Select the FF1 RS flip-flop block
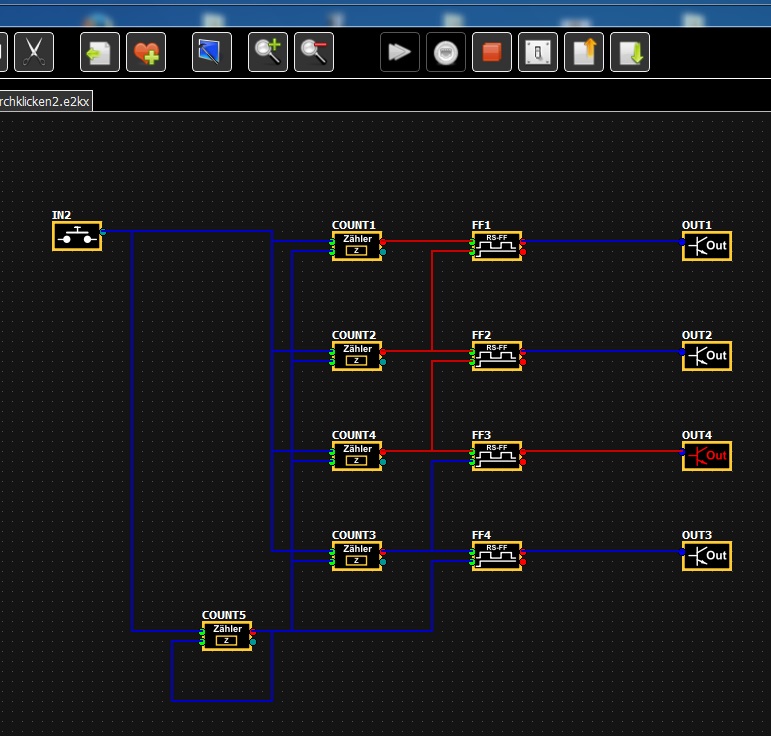 pyautogui.click(x=497, y=246)
